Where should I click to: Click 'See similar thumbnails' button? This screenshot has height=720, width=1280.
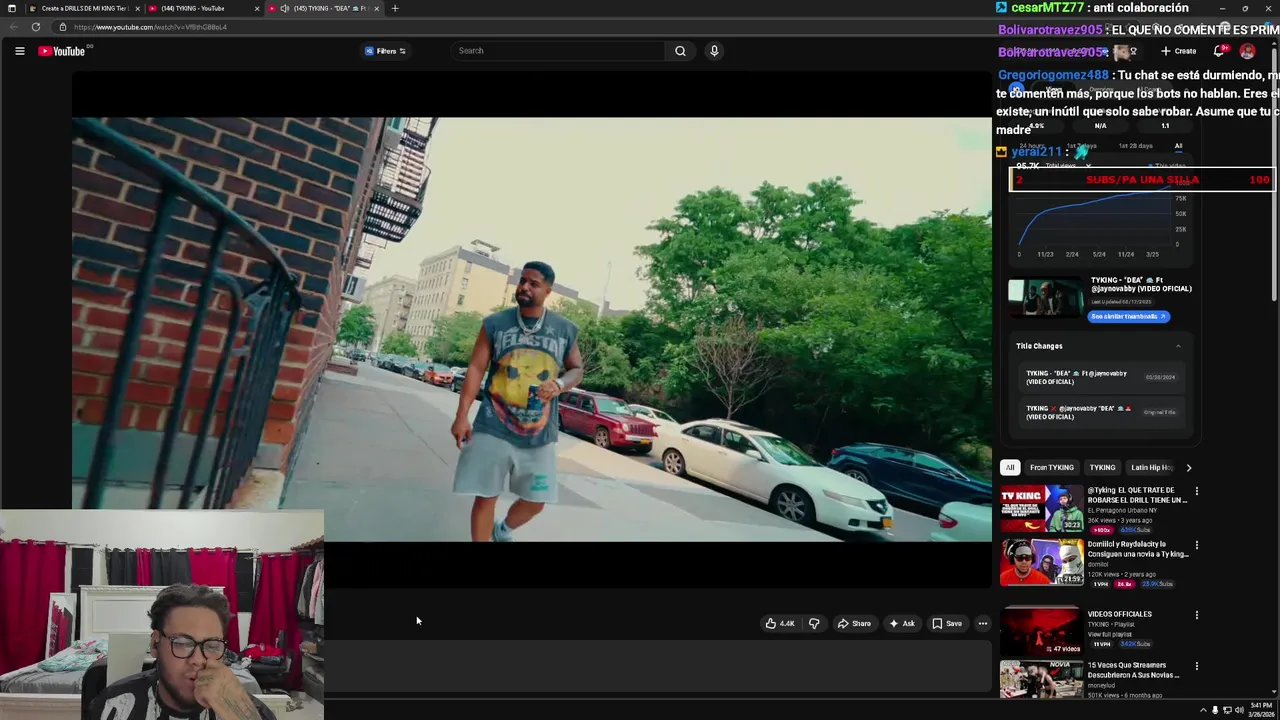click(x=1128, y=316)
